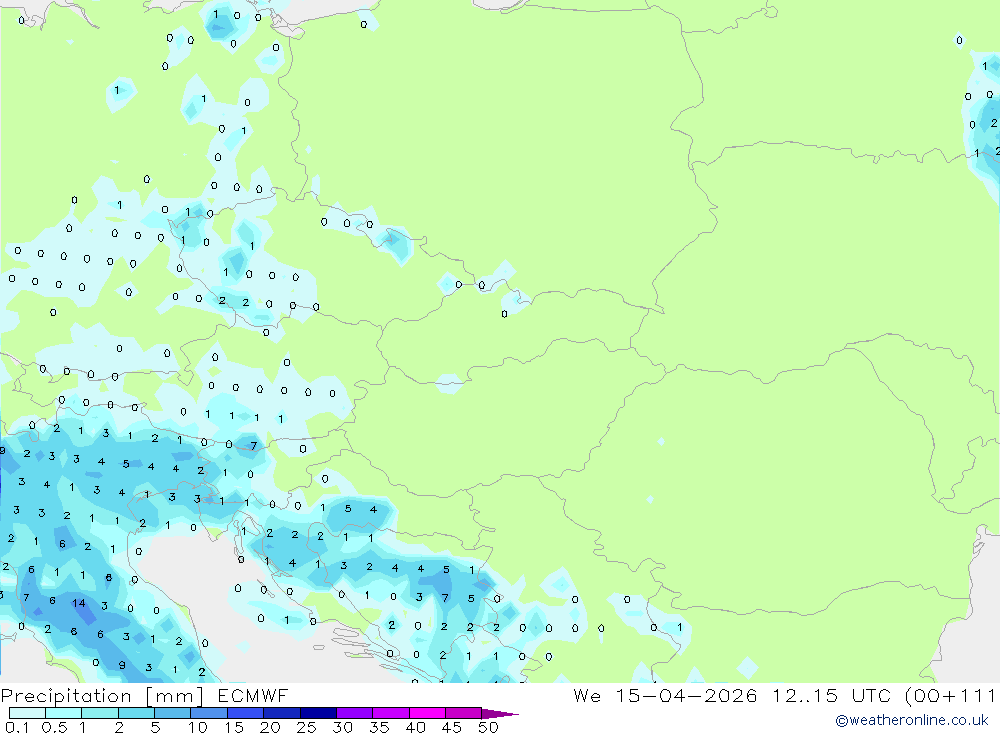
Task: Click the 35–40 mm legend color swatch
Action: point(390,713)
